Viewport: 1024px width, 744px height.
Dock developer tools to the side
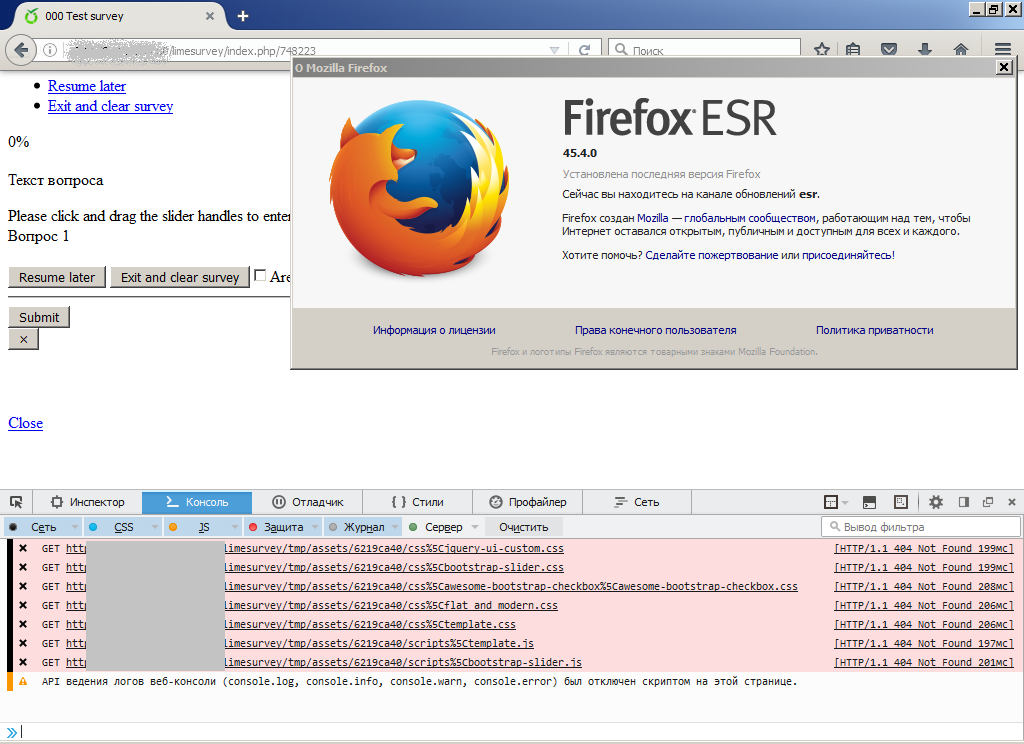click(x=963, y=502)
